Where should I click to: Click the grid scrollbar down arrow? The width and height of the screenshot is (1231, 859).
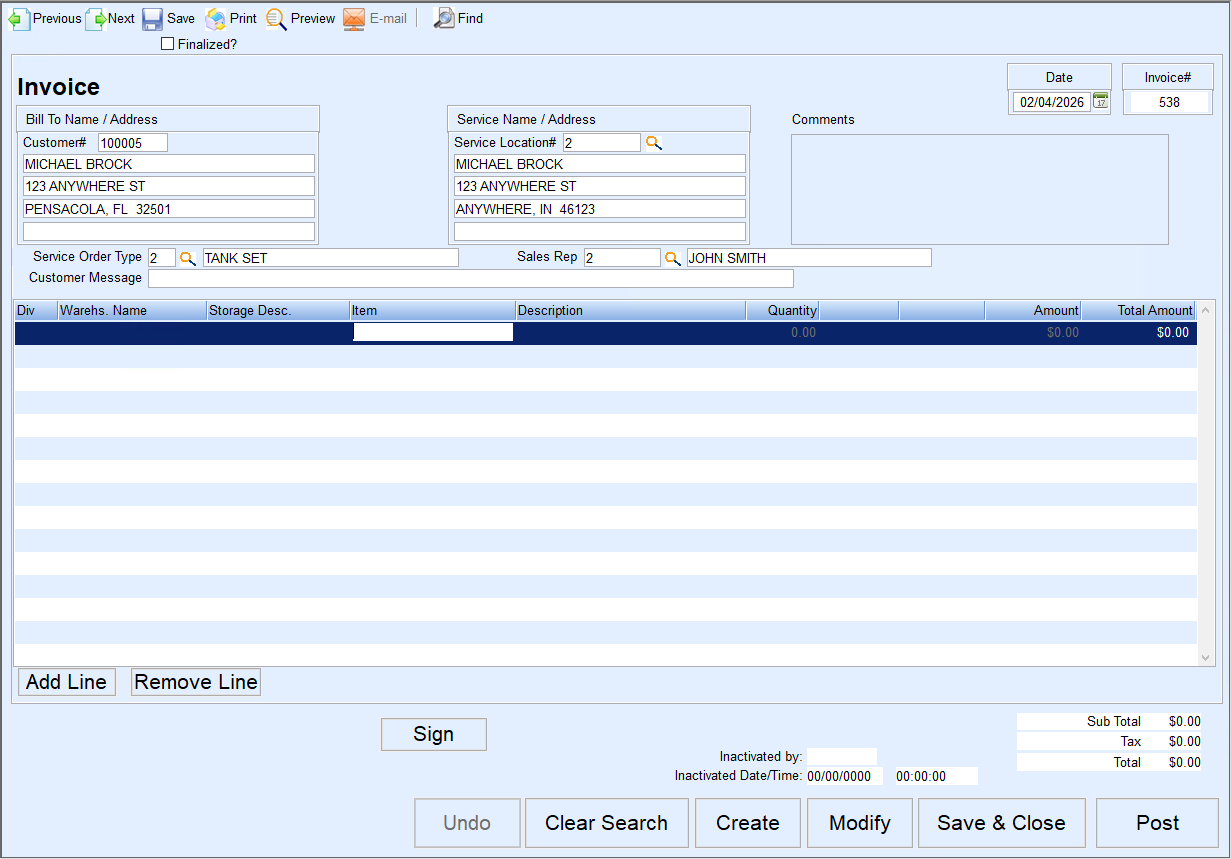[x=1206, y=657]
